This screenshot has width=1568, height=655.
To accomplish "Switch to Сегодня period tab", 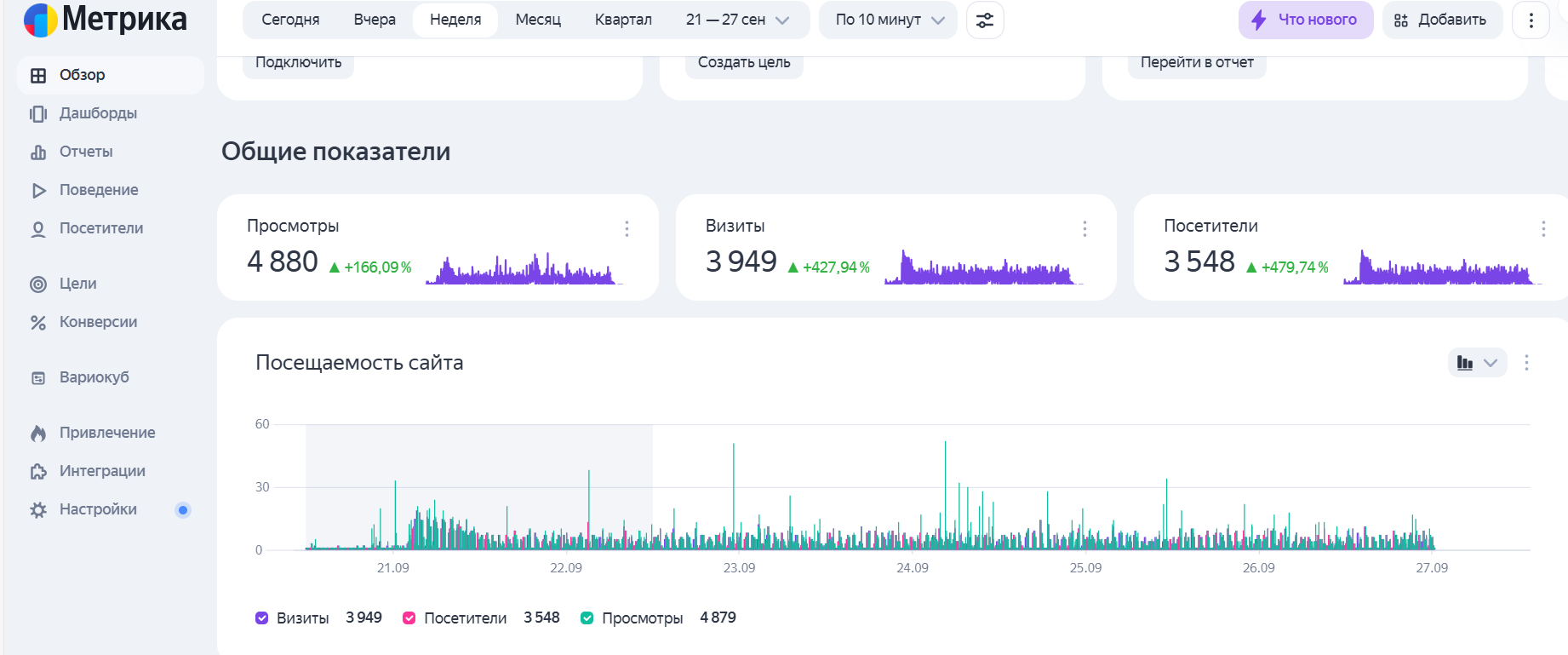I will (x=290, y=20).
